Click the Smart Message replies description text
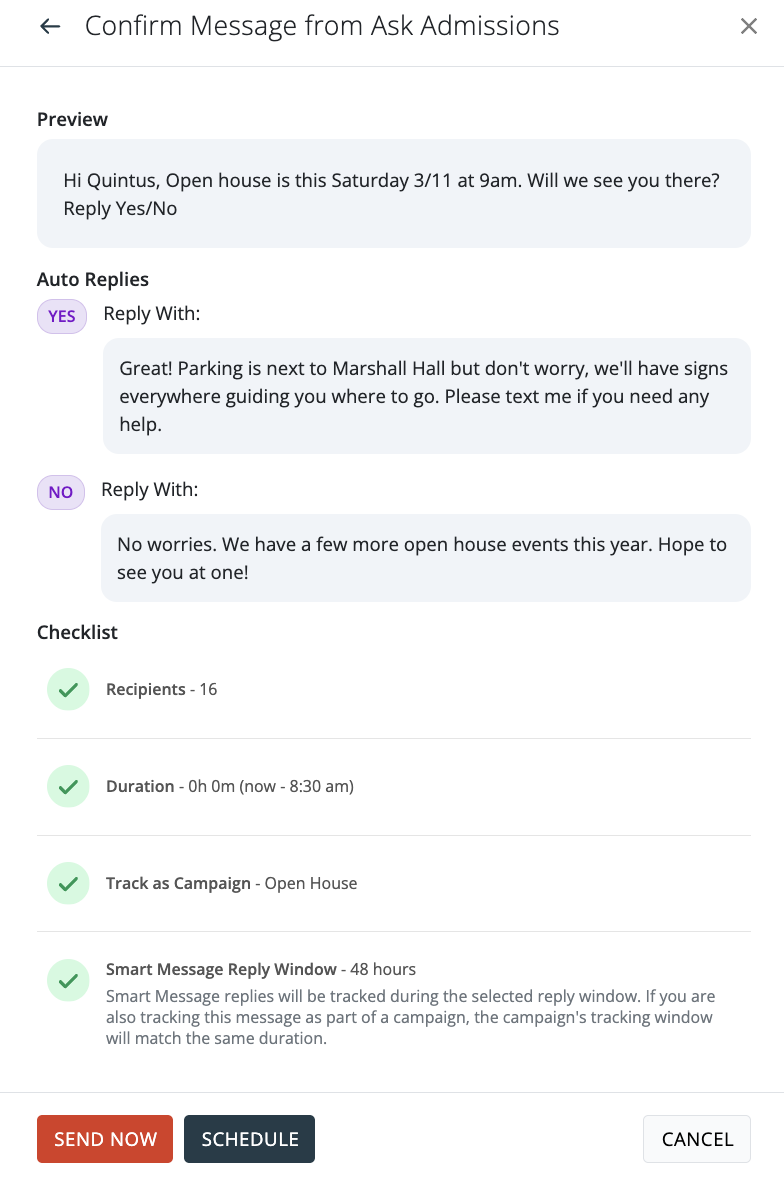This screenshot has width=784, height=1178. click(x=410, y=1017)
